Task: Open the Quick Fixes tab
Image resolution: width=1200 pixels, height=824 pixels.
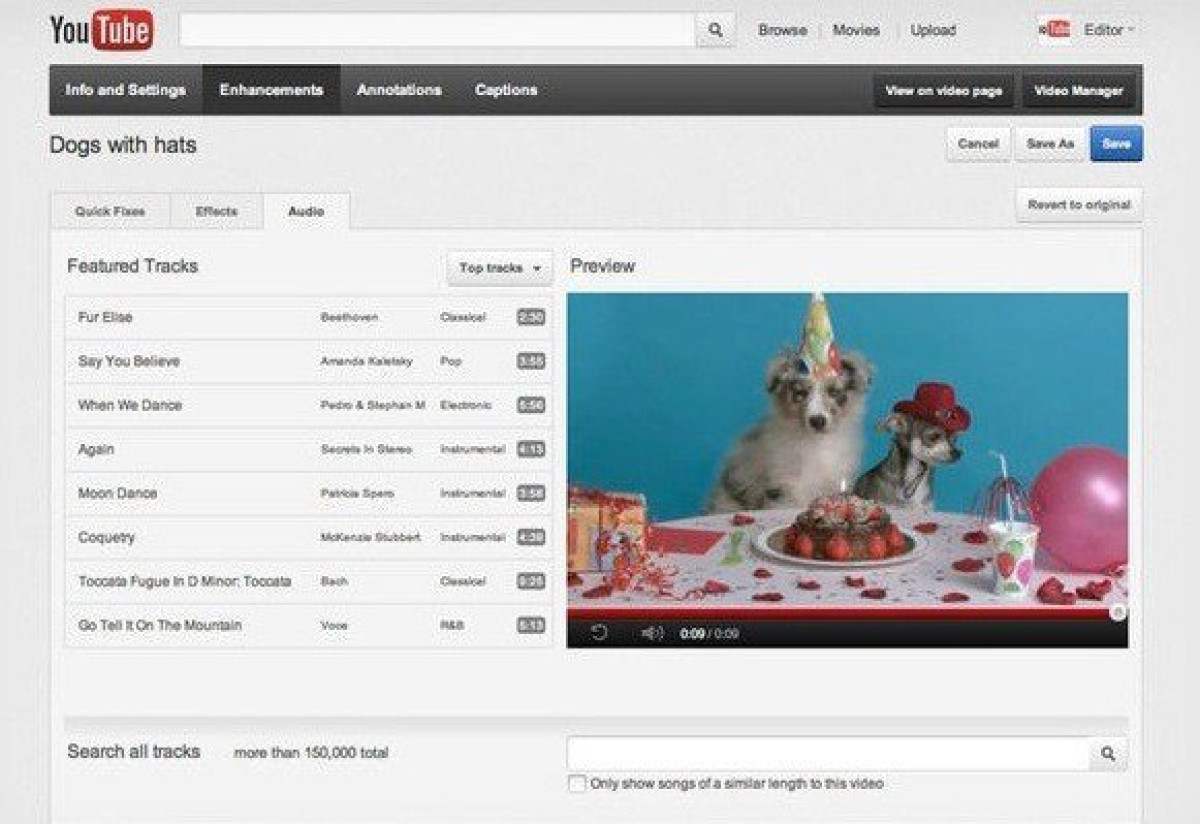Action: (110, 211)
